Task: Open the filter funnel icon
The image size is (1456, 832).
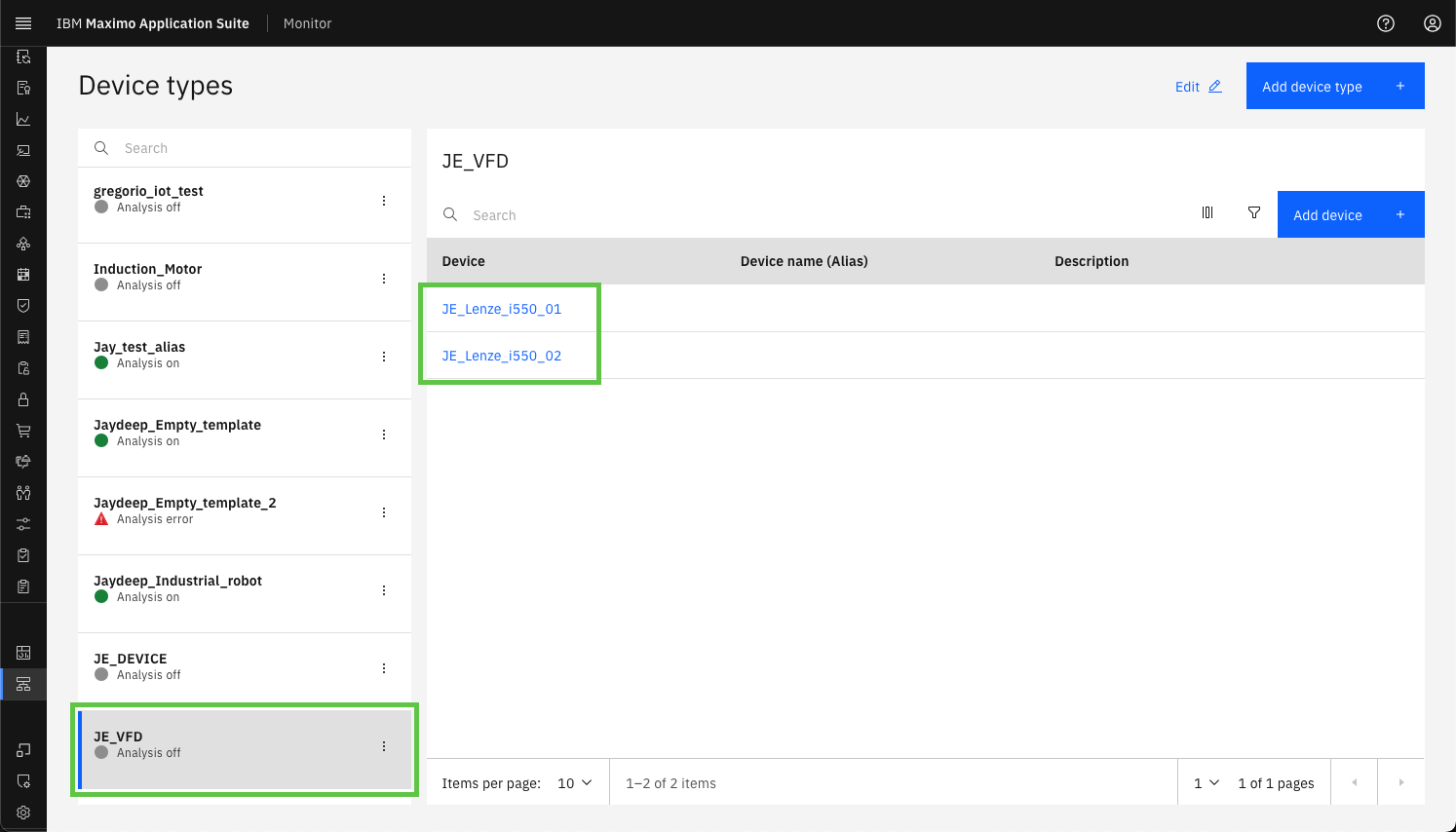Action: (x=1254, y=212)
